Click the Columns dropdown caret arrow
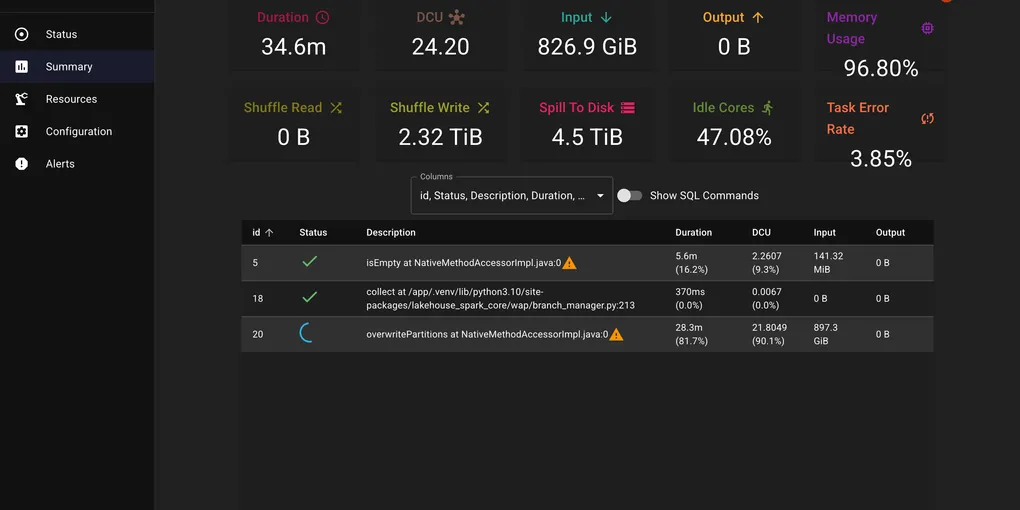Viewport: 1020px width, 510px height. click(x=600, y=196)
